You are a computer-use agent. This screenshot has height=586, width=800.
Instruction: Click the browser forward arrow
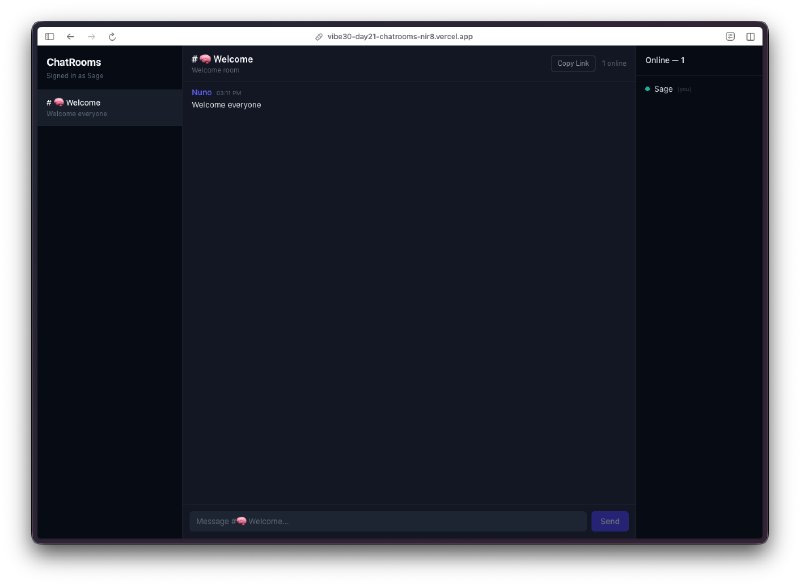[x=91, y=36]
